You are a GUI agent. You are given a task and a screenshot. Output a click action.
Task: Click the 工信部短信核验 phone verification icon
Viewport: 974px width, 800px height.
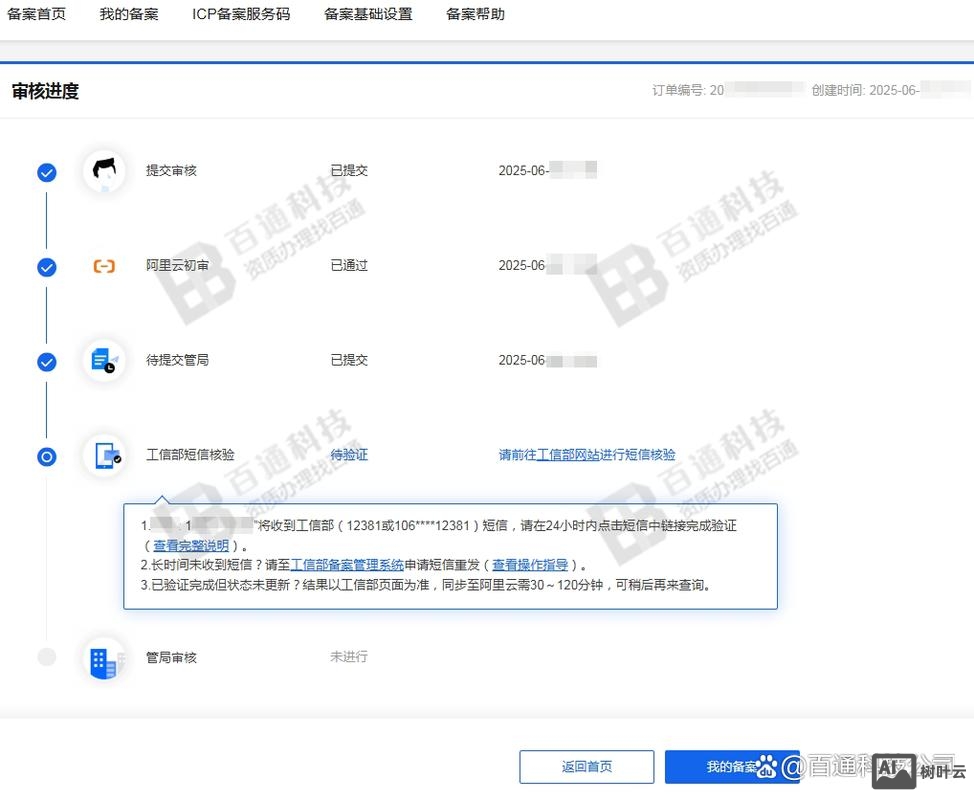tap(104, 455)
